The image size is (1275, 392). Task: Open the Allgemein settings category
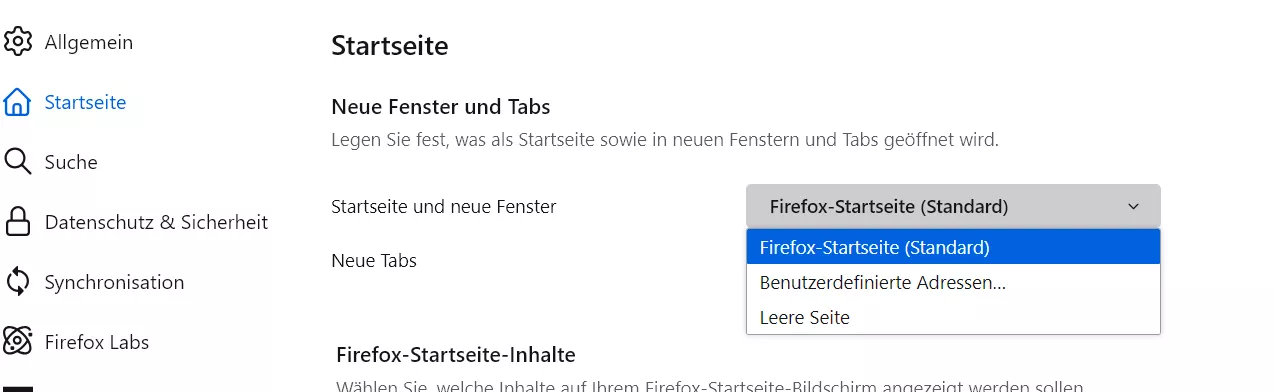point(89,42)
